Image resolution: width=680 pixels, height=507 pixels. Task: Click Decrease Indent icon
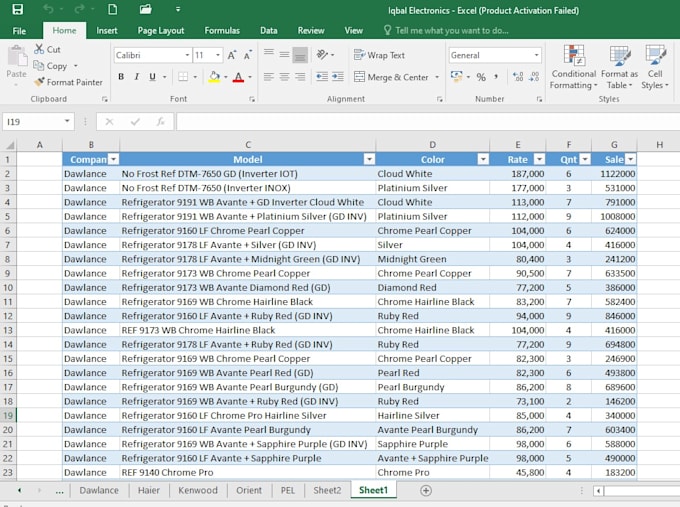pyautogui.click(x=322, y=77)
